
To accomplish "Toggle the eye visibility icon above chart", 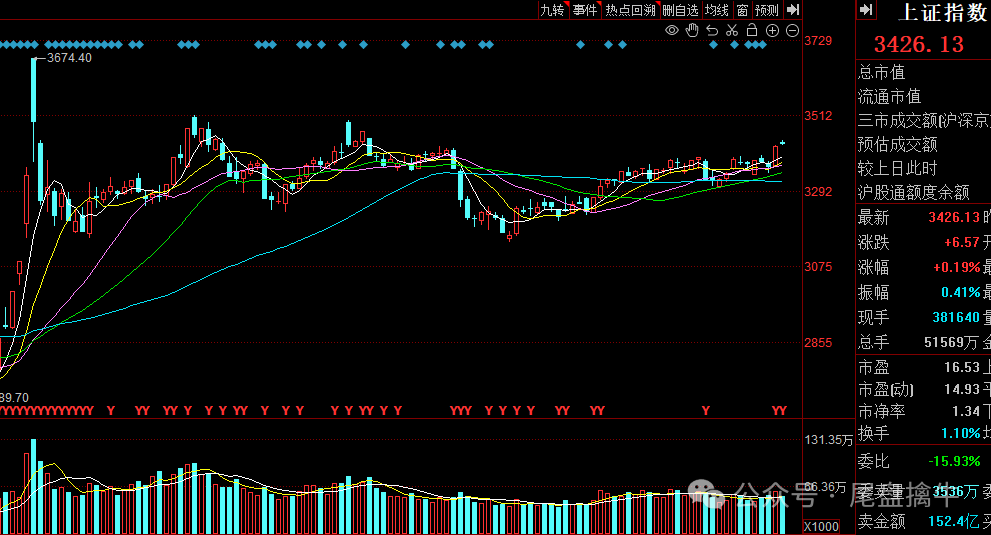I will [671, 30].
